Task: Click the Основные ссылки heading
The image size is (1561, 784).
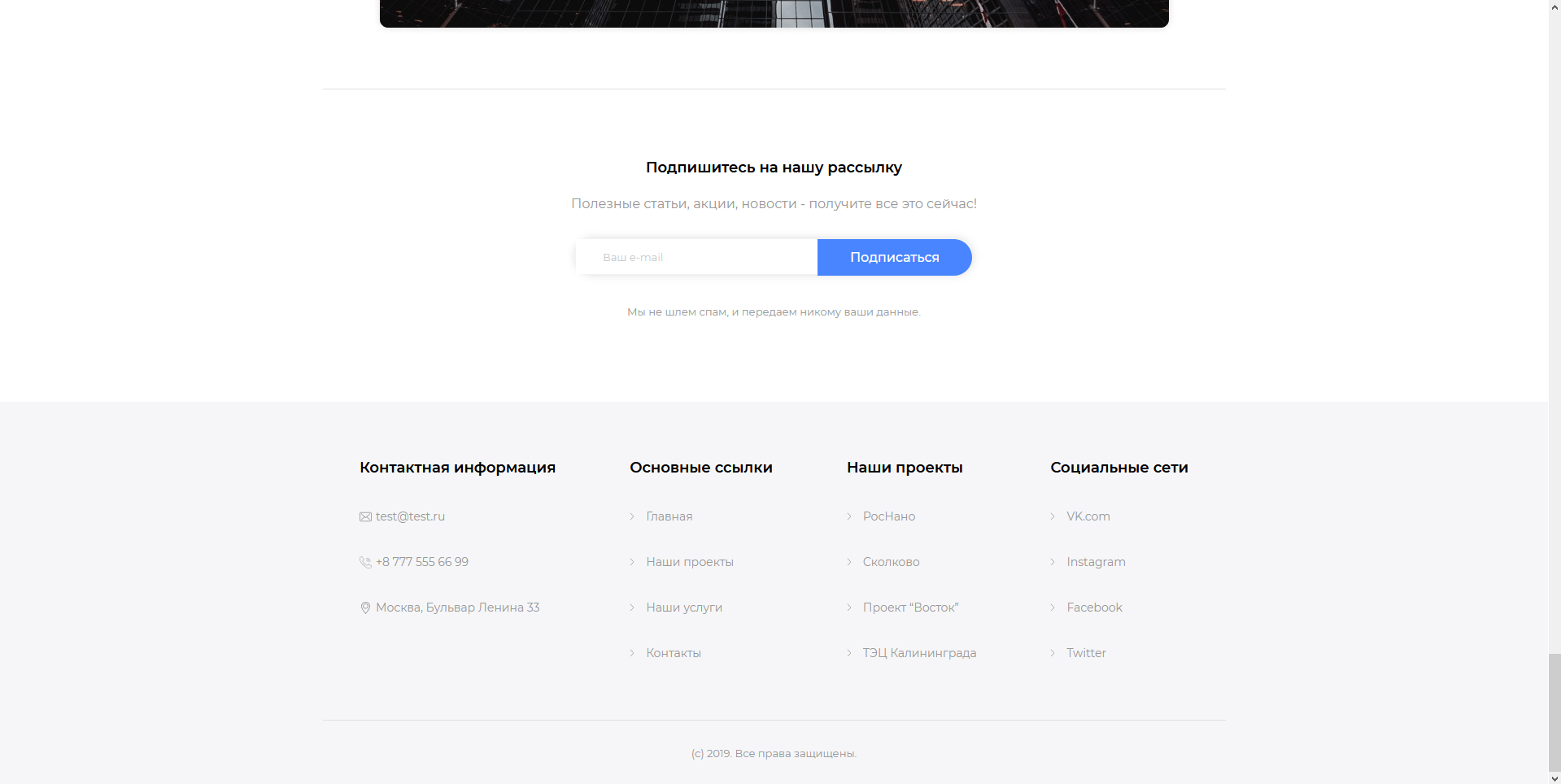Action: [701, 468]
